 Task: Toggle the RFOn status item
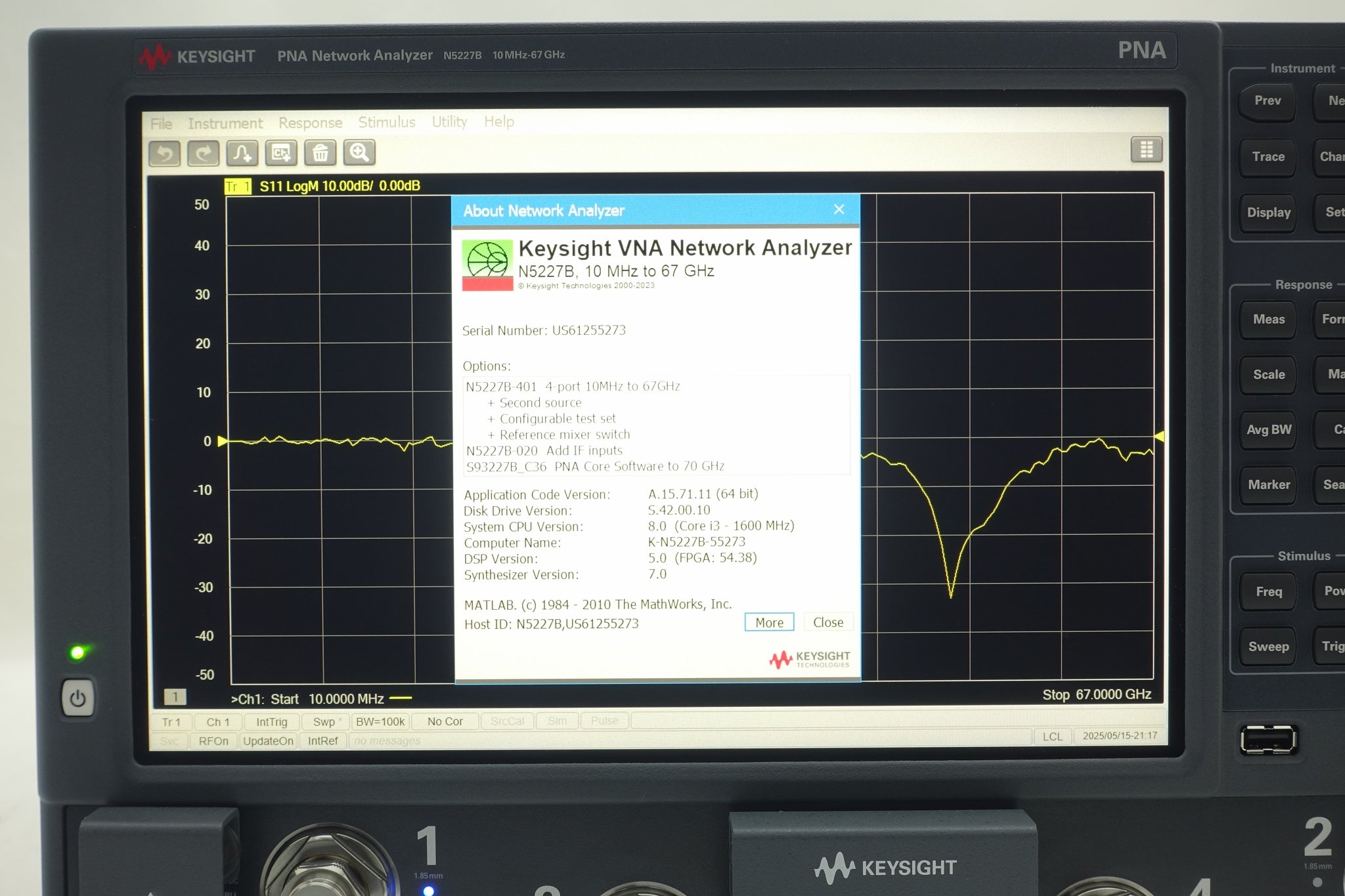coord(213,741)
